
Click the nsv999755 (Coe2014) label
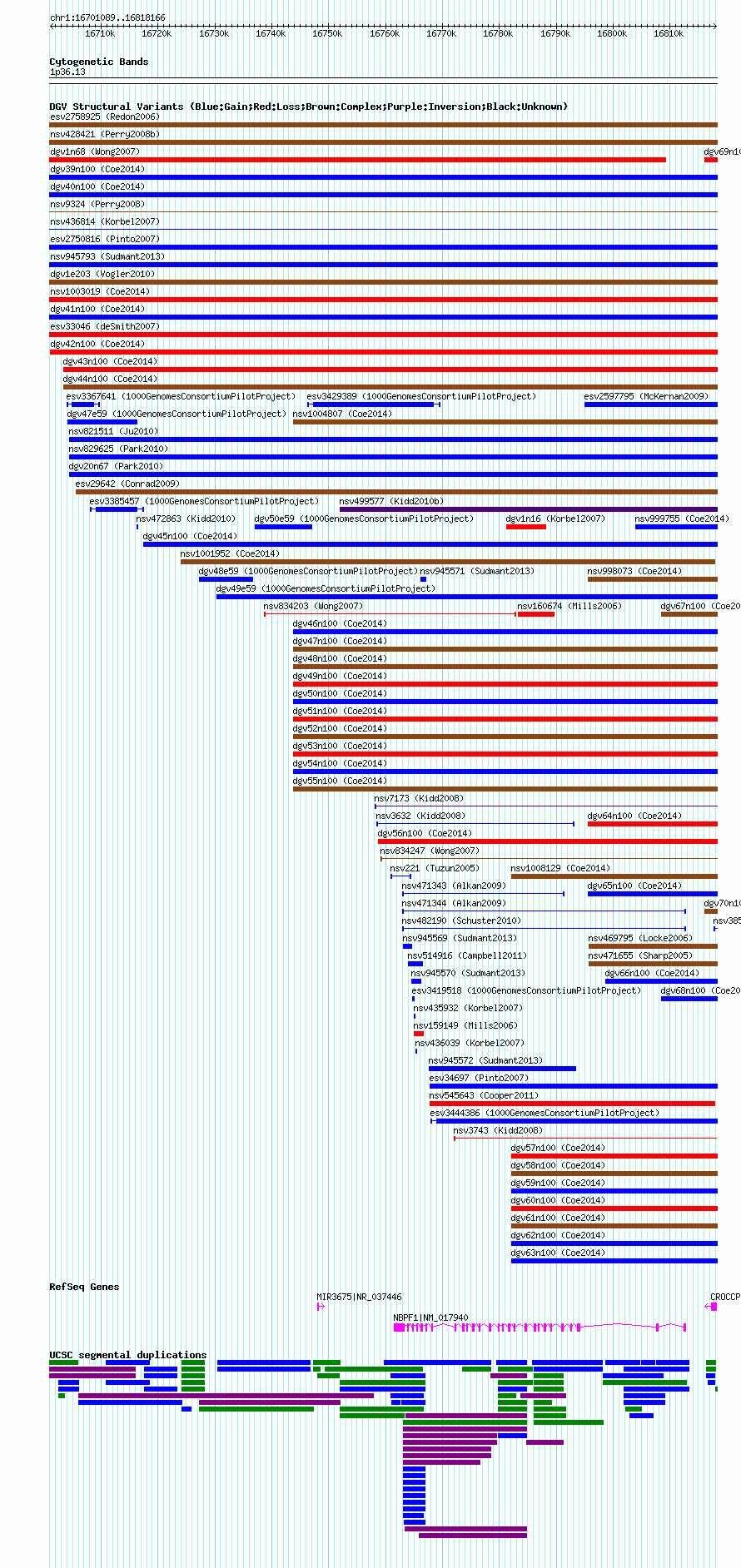(682, 519)
